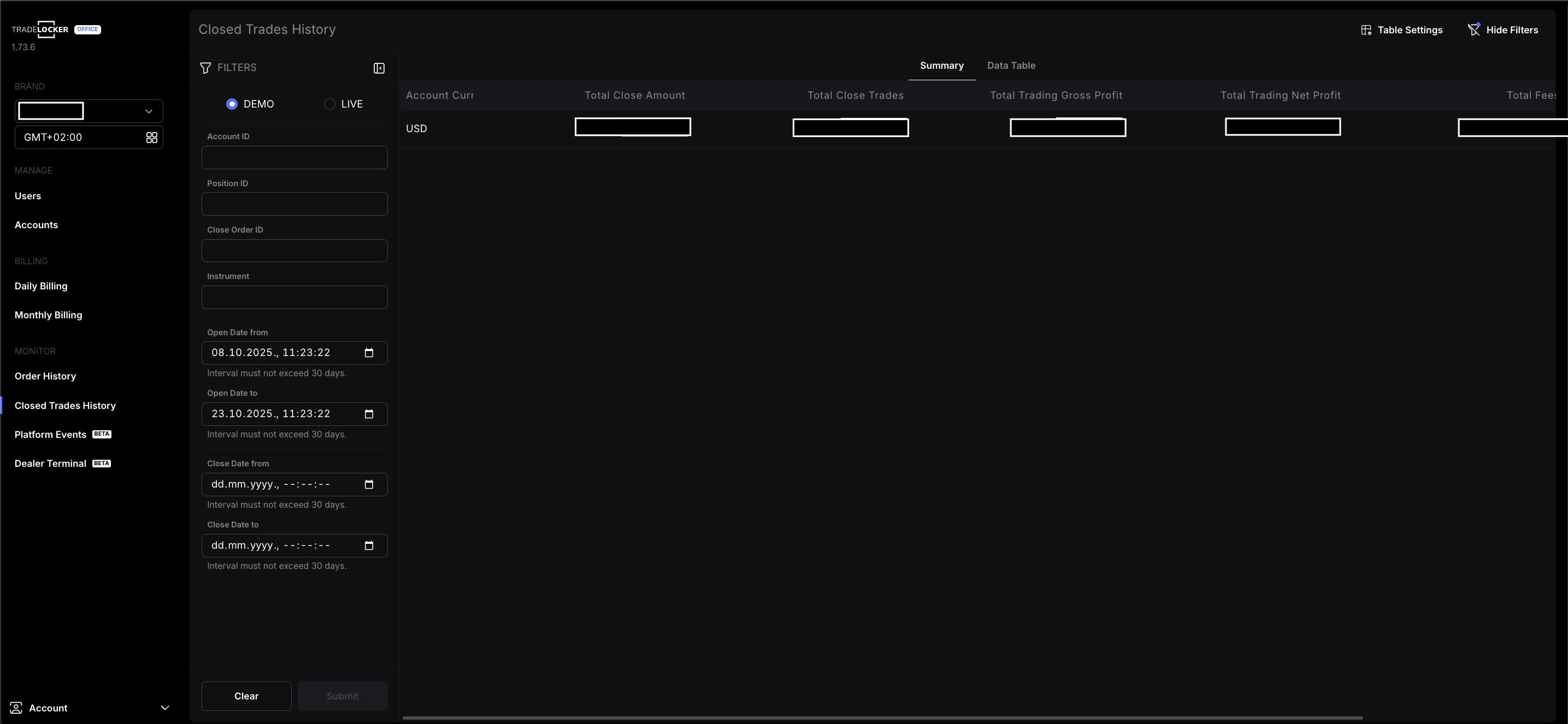
Task: Open Dealer Terminal beta page
Action: (50, 464)
